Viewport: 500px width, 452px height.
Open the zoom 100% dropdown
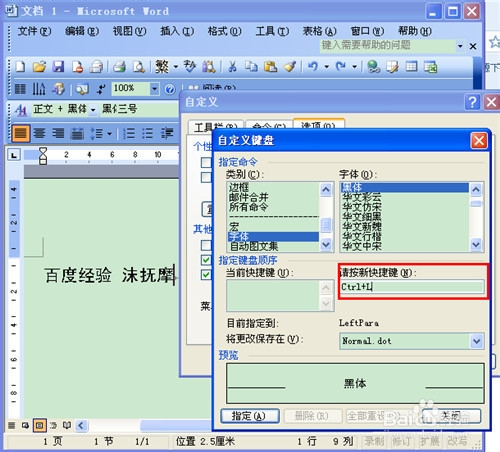click(154, 89)
